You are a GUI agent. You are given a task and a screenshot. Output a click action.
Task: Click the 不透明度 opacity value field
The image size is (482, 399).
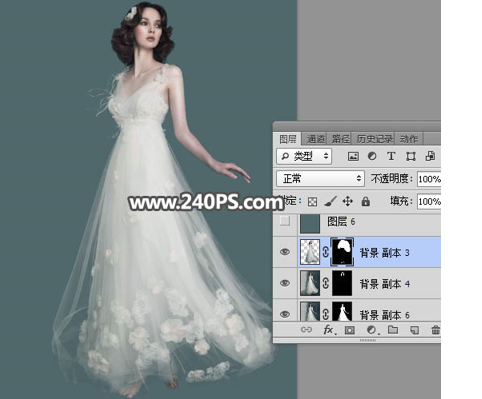(429, 179)
